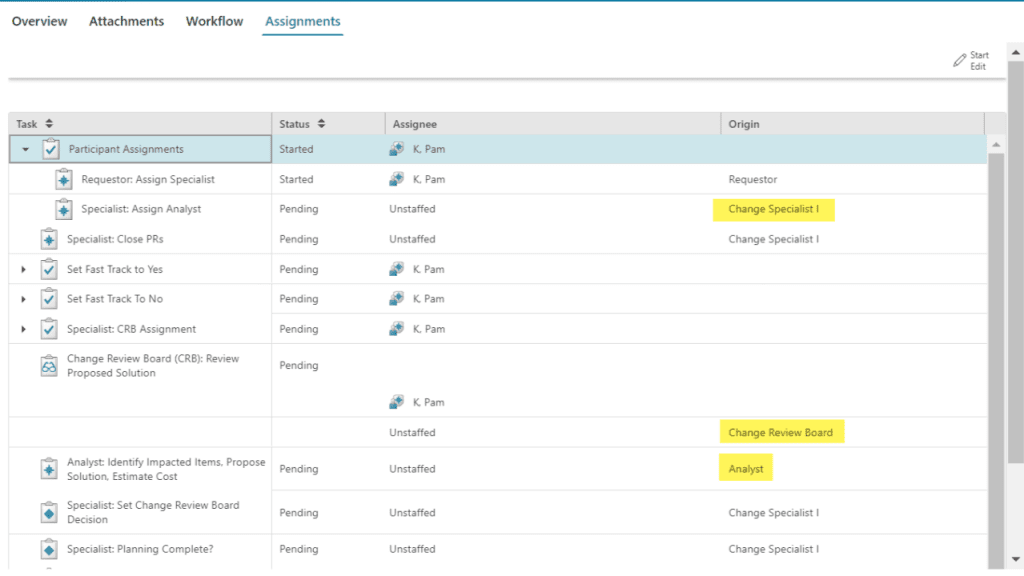Viewport: 1024px width, 576px height.
Task: Click the Specialist: CRB Assignment checkbox icon
Action: click(x=49, y=330)
